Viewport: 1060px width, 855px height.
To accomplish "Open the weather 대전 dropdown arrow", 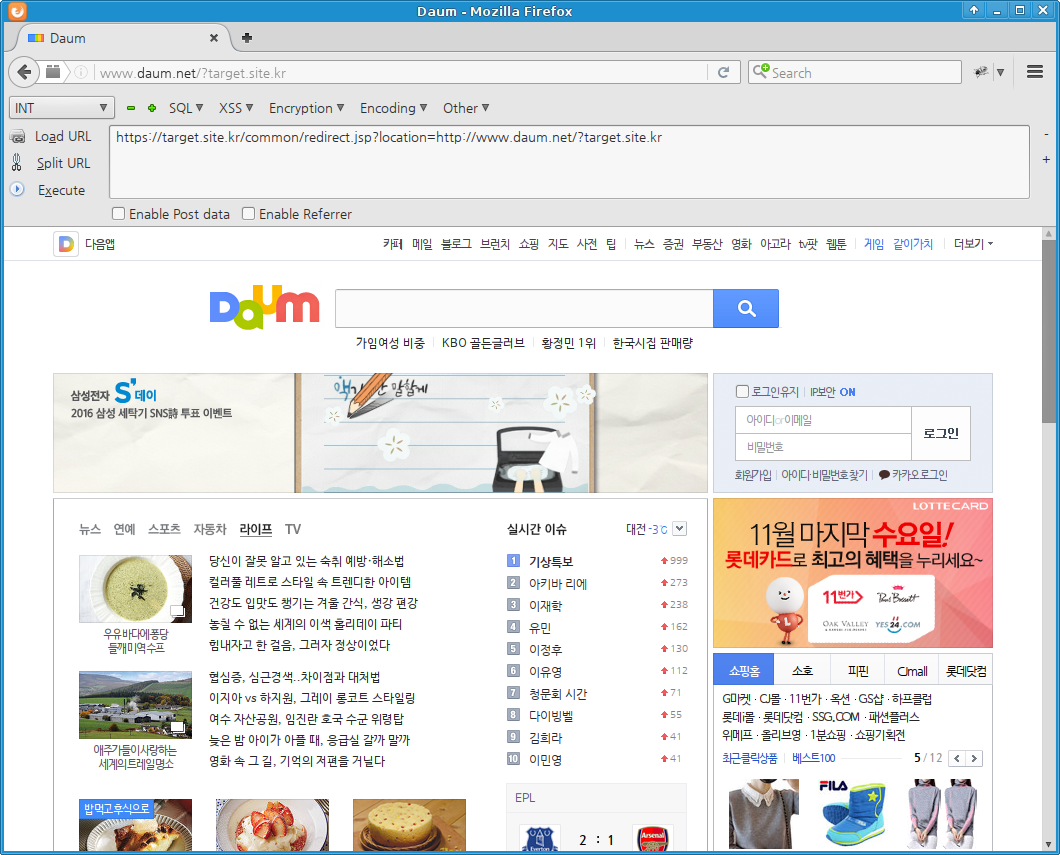I will pos(680,529).
